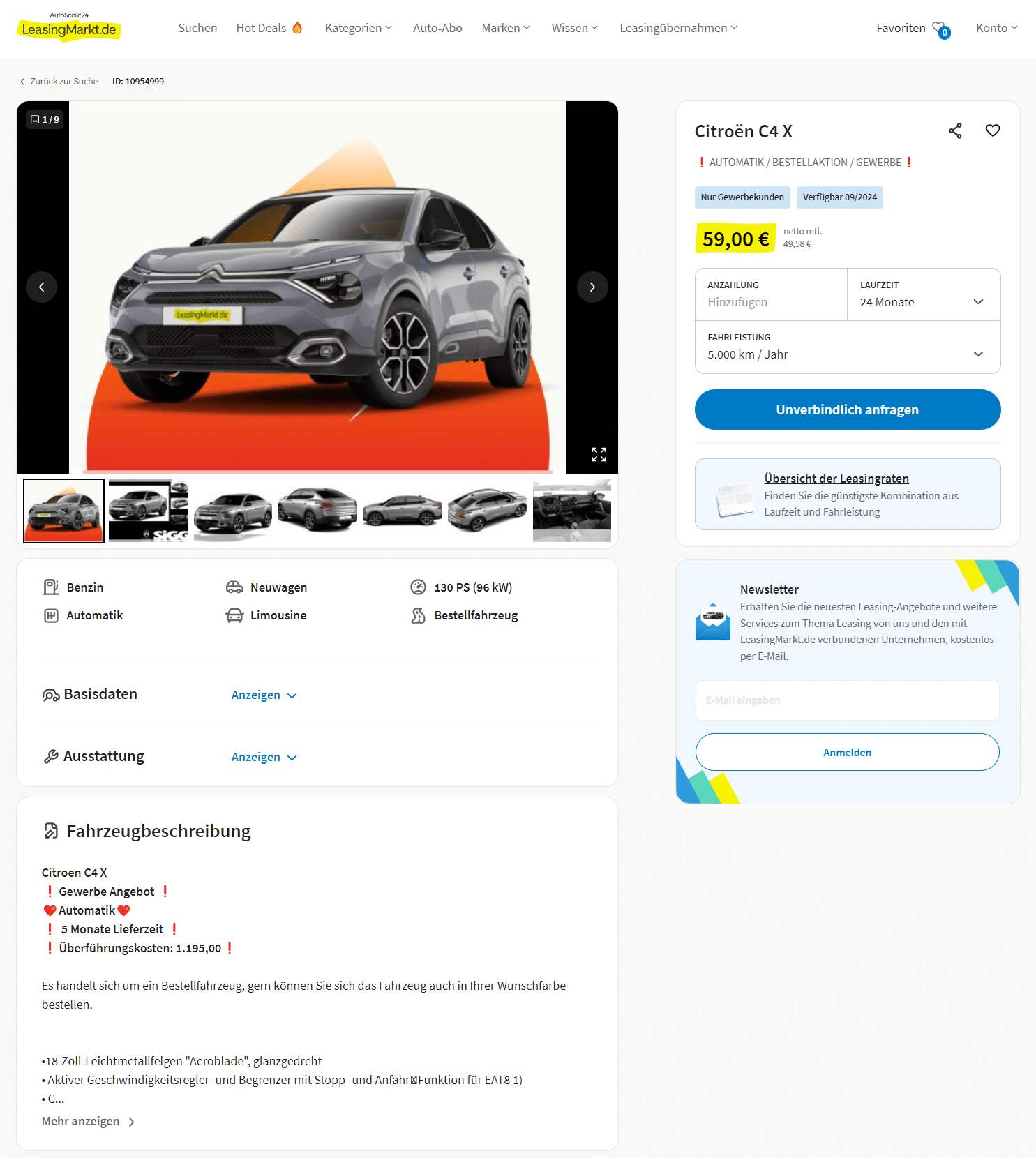Click Mehr anzeigen in description
The image size is (1036, 1158).
tap(88, 1121)
